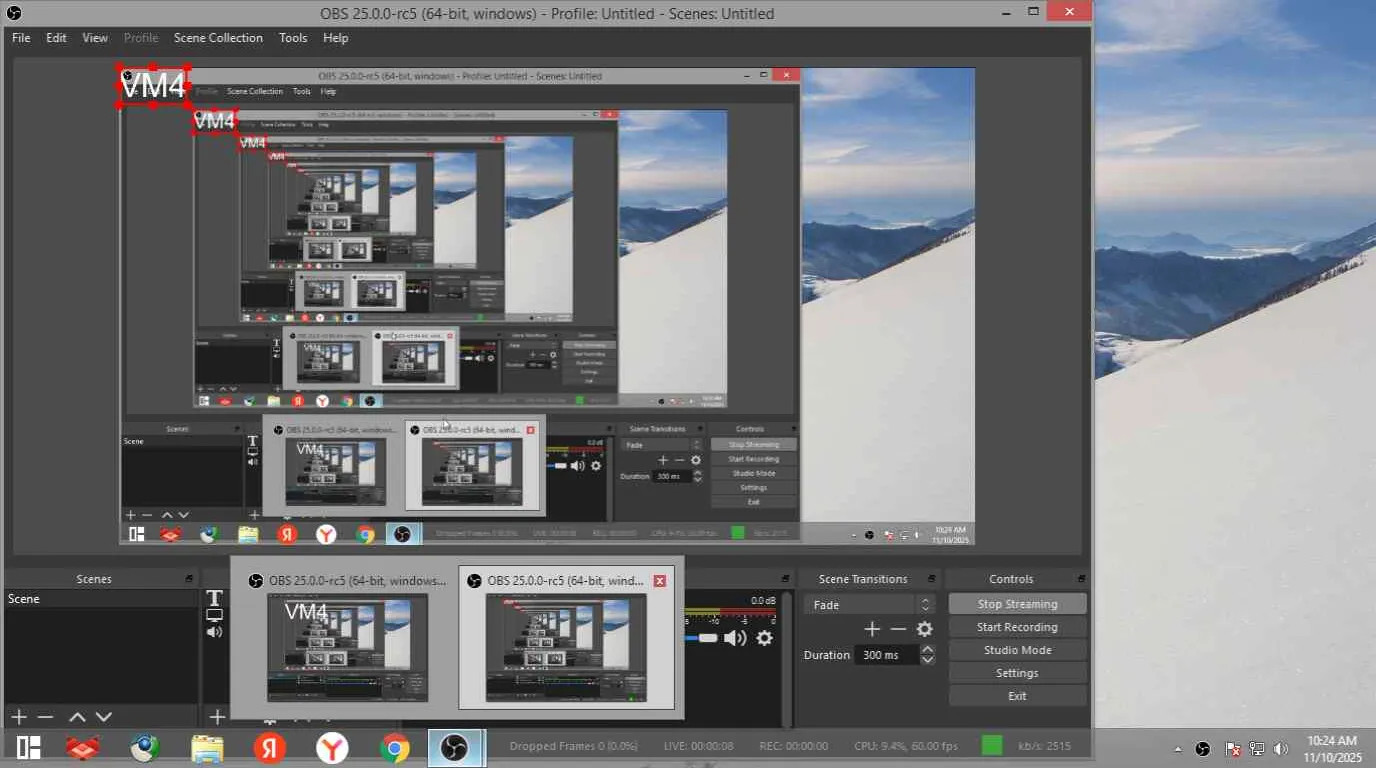Click the audio mixer volume slider handle
This screenshot has height=768, width=1376.
coord(708,638)
